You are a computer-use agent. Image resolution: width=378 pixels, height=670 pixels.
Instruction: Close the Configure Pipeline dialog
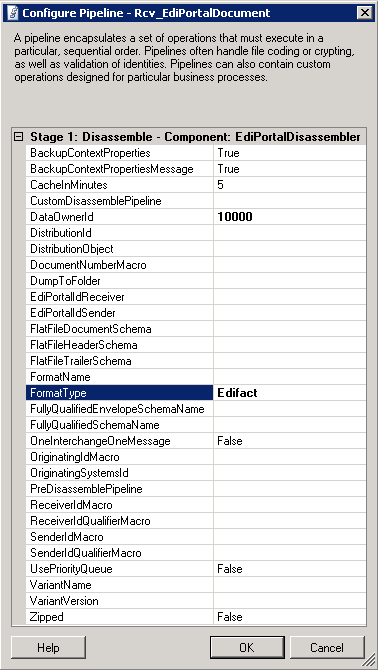click(x=364, y=13)
